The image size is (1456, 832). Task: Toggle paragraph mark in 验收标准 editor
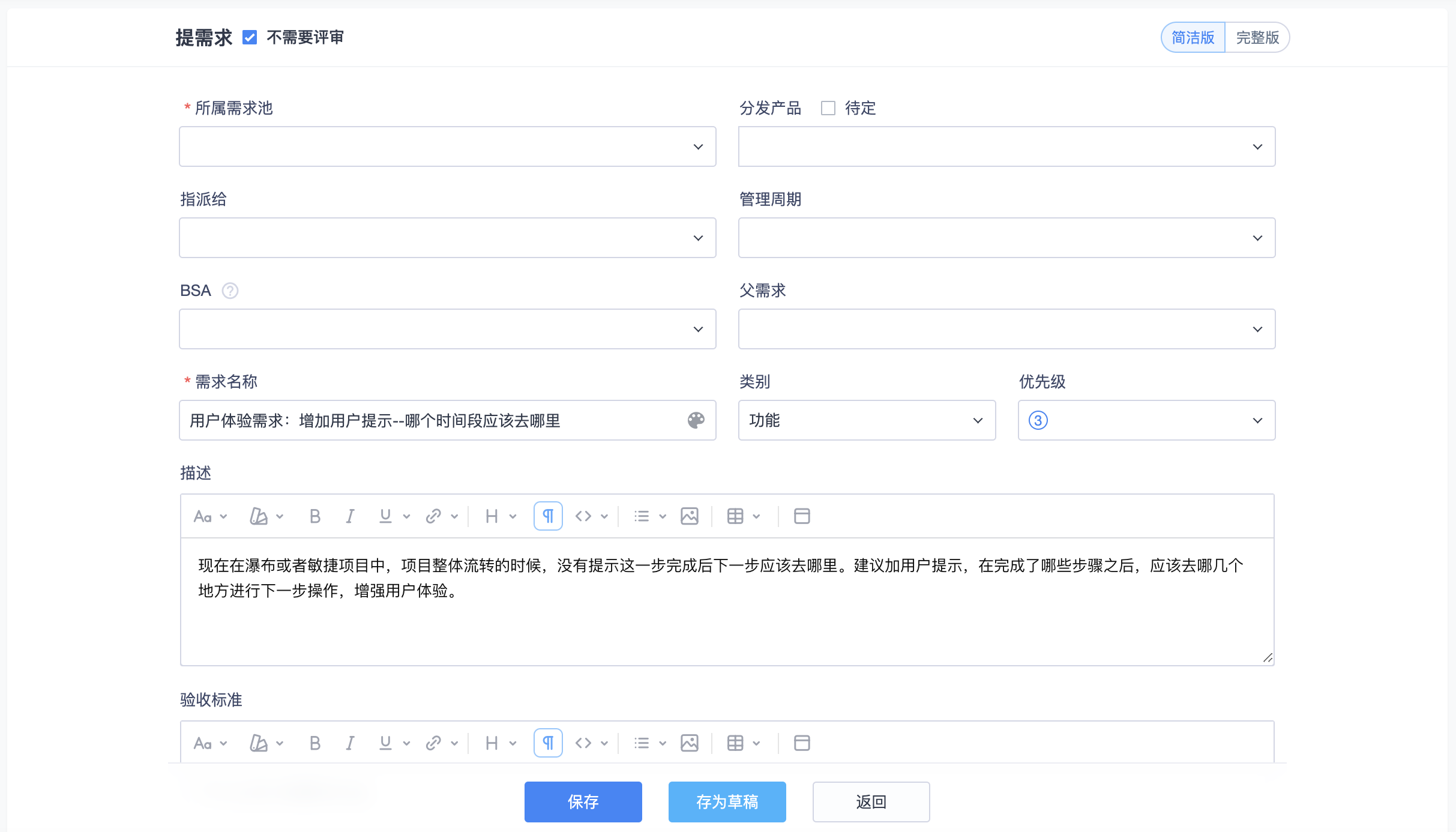[x=547, y=743]
